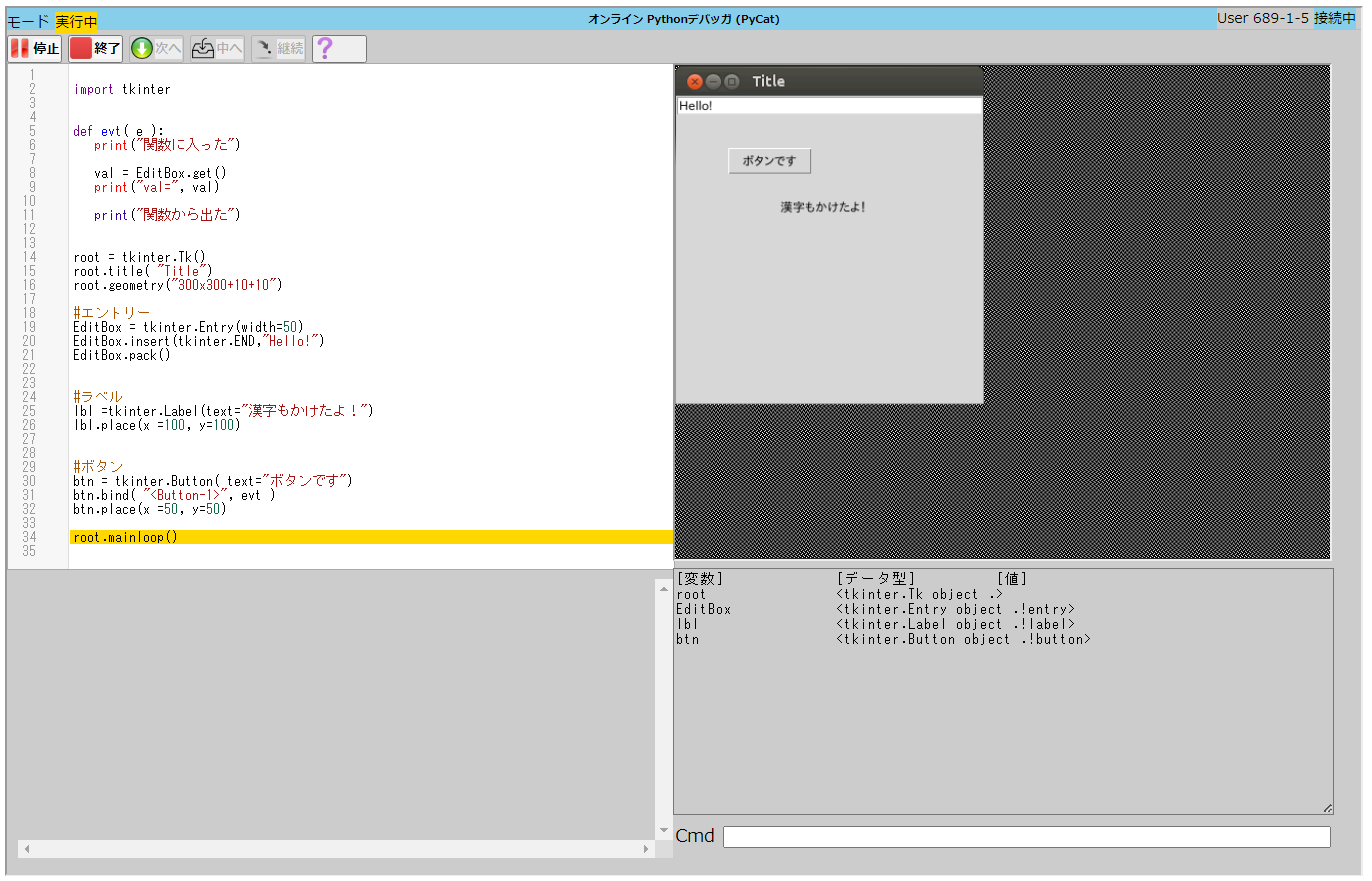This screenshot has height=881, width=1372.
Task: Click the 停止 stop button
Action: tap(35, 48)
